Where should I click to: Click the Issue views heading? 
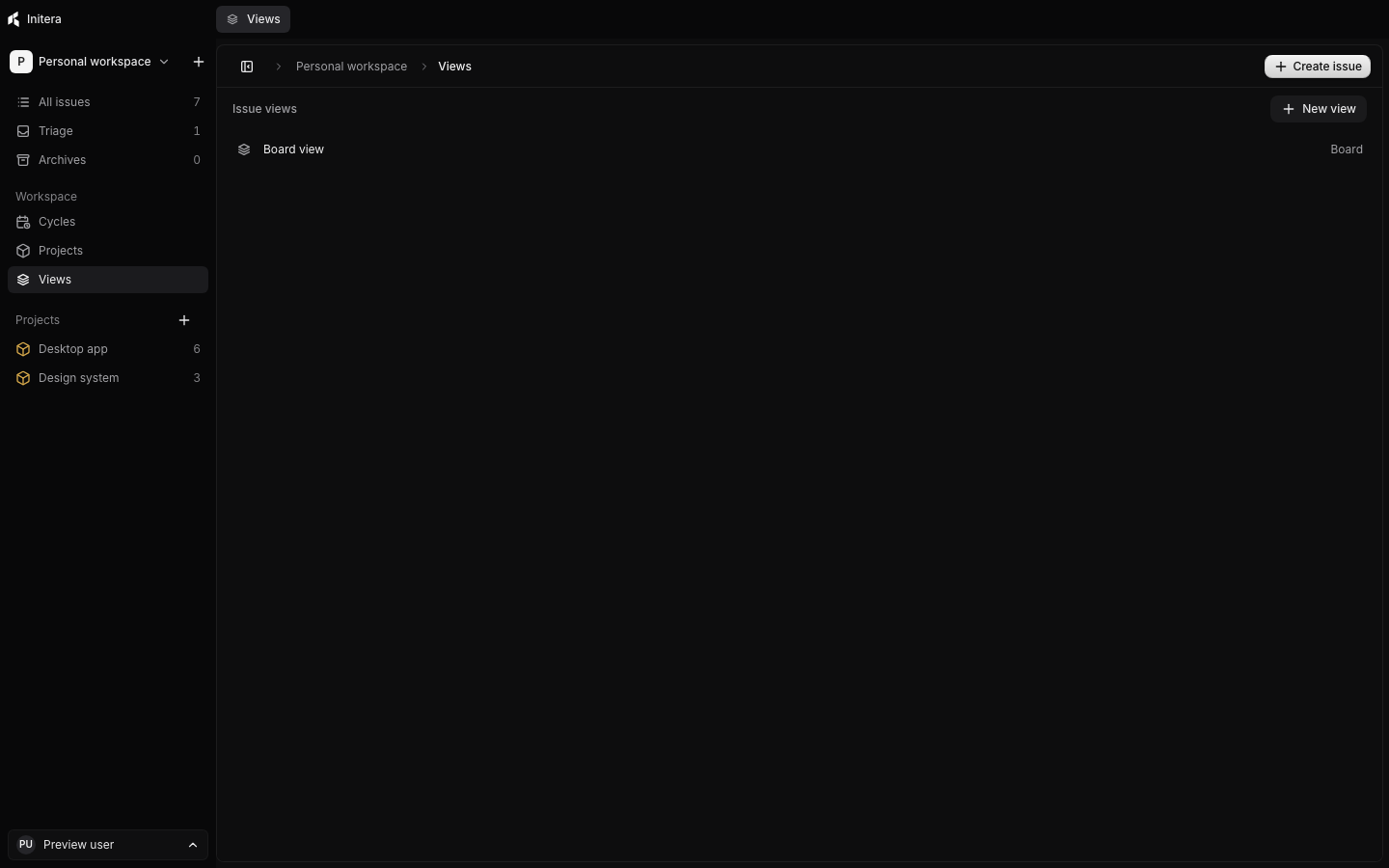click(x=264, y=109)
